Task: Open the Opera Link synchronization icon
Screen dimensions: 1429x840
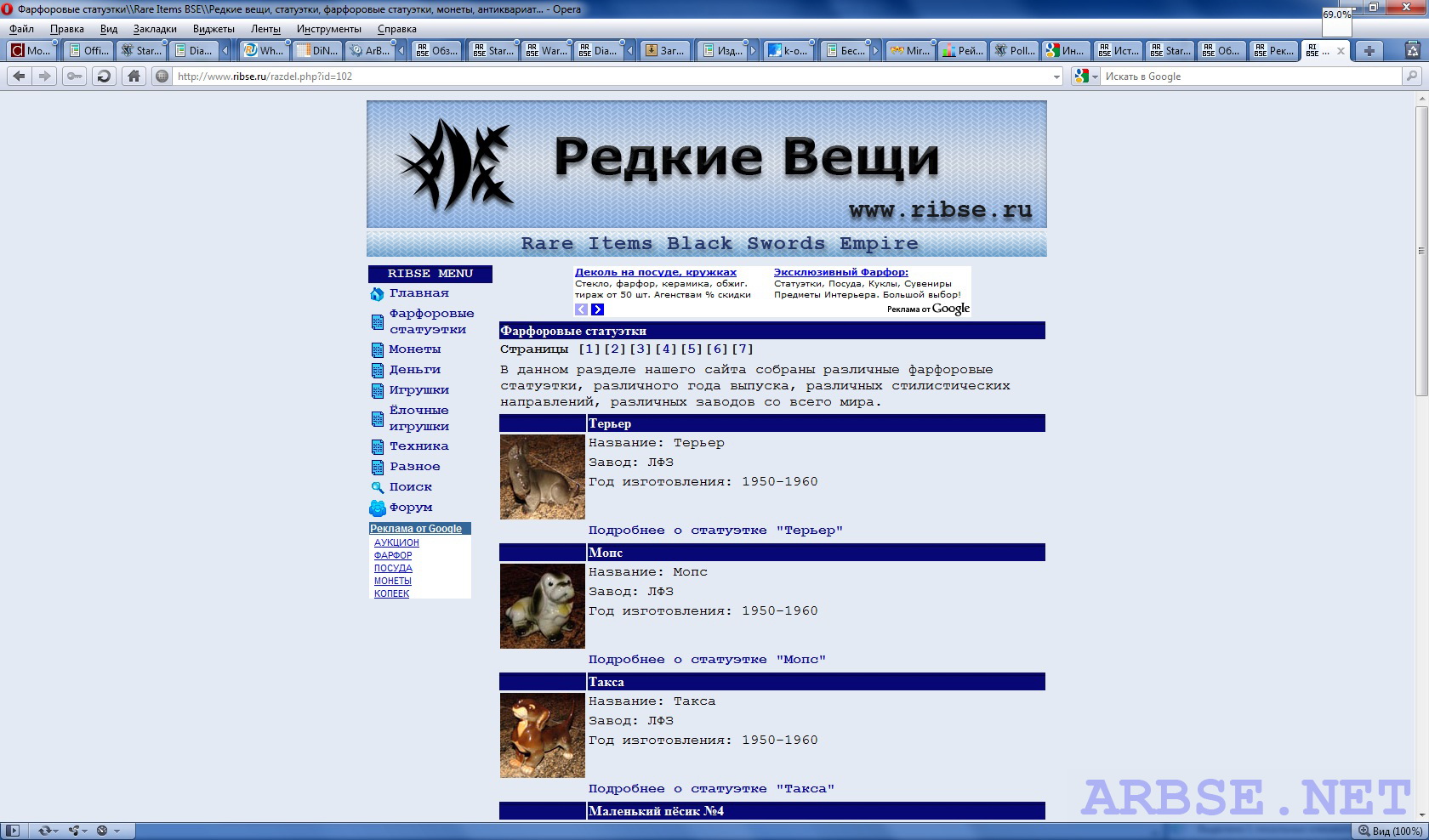Action: point(46,831)
